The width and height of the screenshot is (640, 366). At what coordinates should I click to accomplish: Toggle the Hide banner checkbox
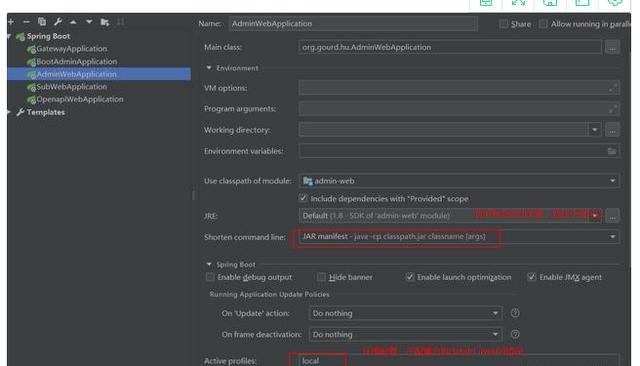click(321, 277)
